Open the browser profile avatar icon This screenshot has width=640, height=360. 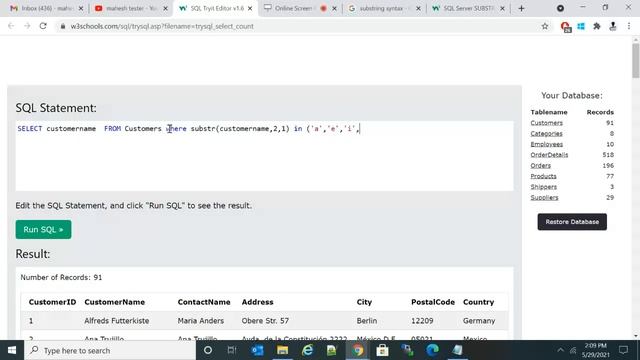[613, 26]
